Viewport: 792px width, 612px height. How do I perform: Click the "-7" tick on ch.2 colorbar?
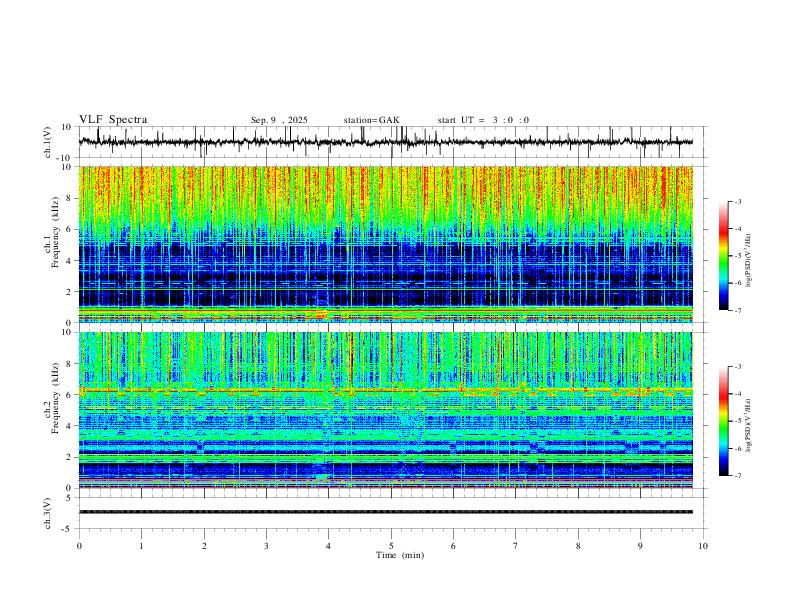pos(737,476)
